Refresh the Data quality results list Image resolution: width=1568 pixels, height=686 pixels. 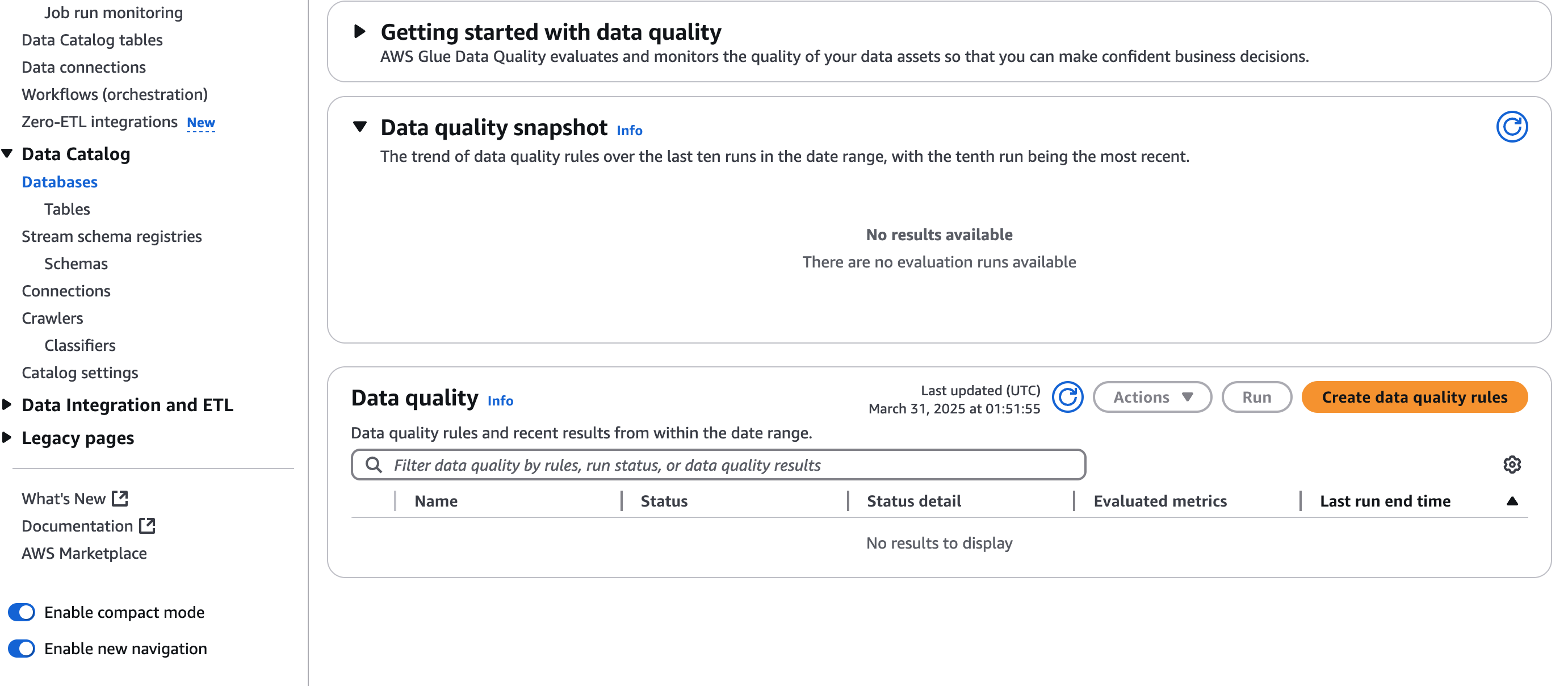tap(1068, 398)
